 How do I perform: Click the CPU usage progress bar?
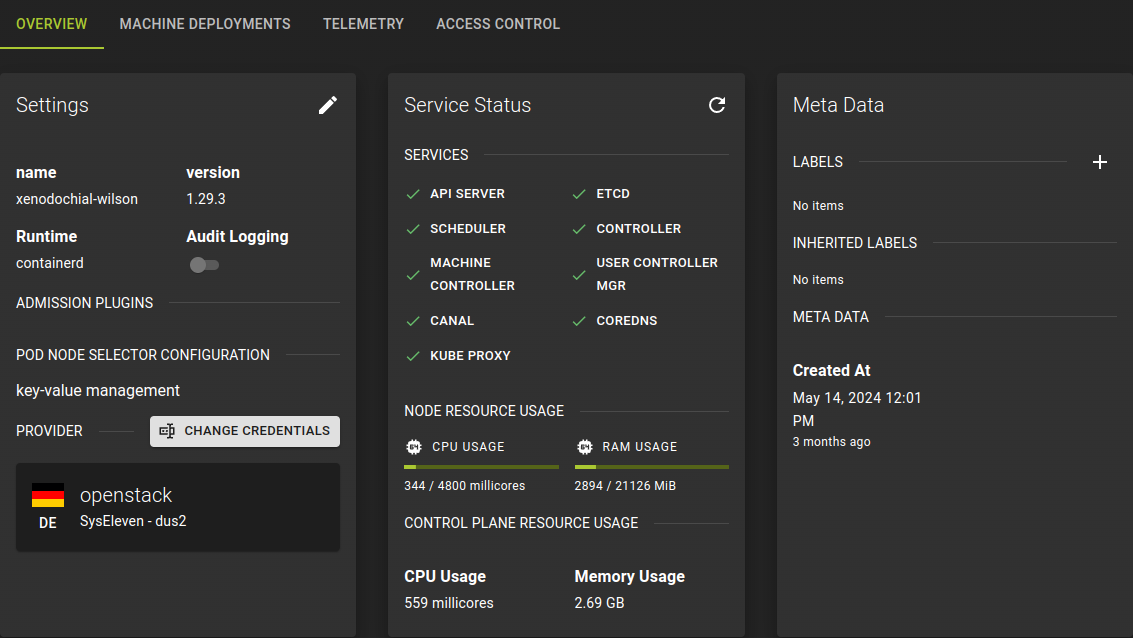tap(481, 466)
